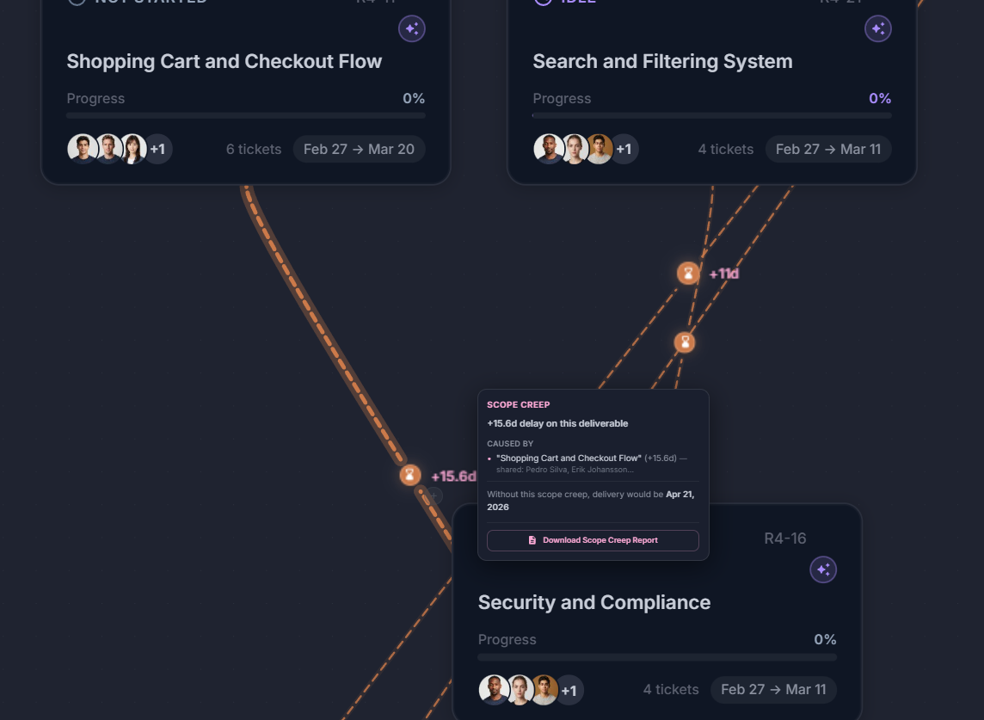Click the NOT STARTED clock icon
Viewport: 984px width, 720px height.
tap(76, 2)
